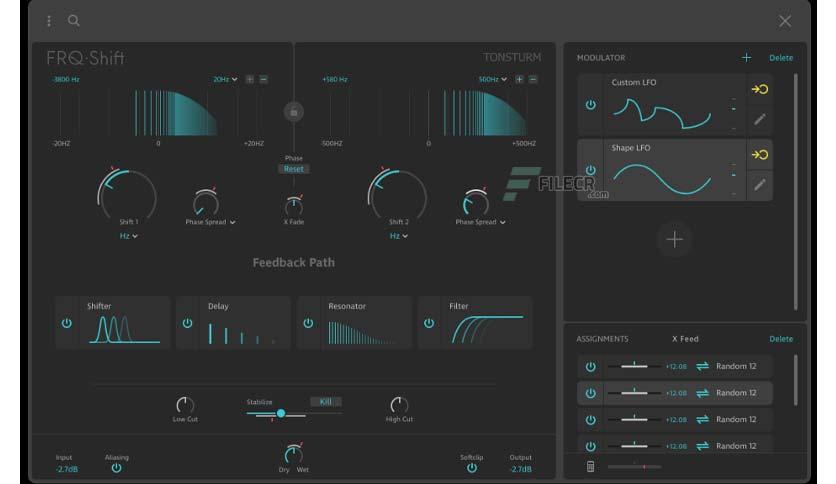
Task: Open the Delay feedback module graphic
Action: [x=243, y=333]
